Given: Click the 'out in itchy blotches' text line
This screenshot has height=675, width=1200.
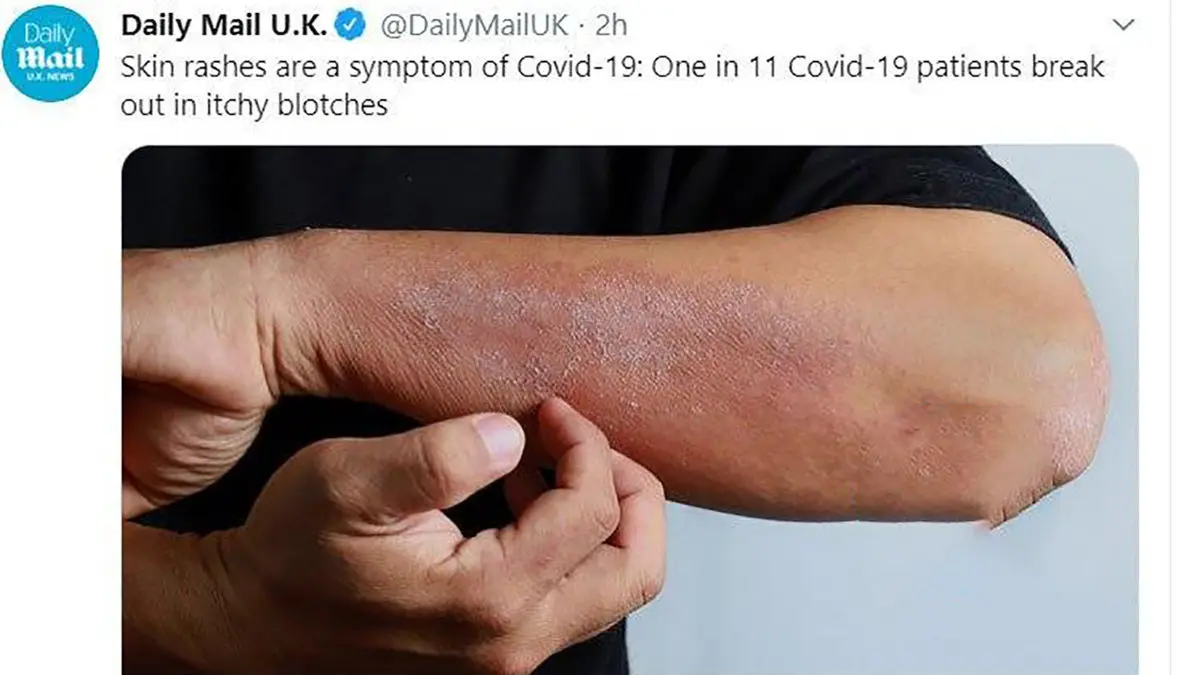Looking at the screenshot, I should (x=254, y=105).
